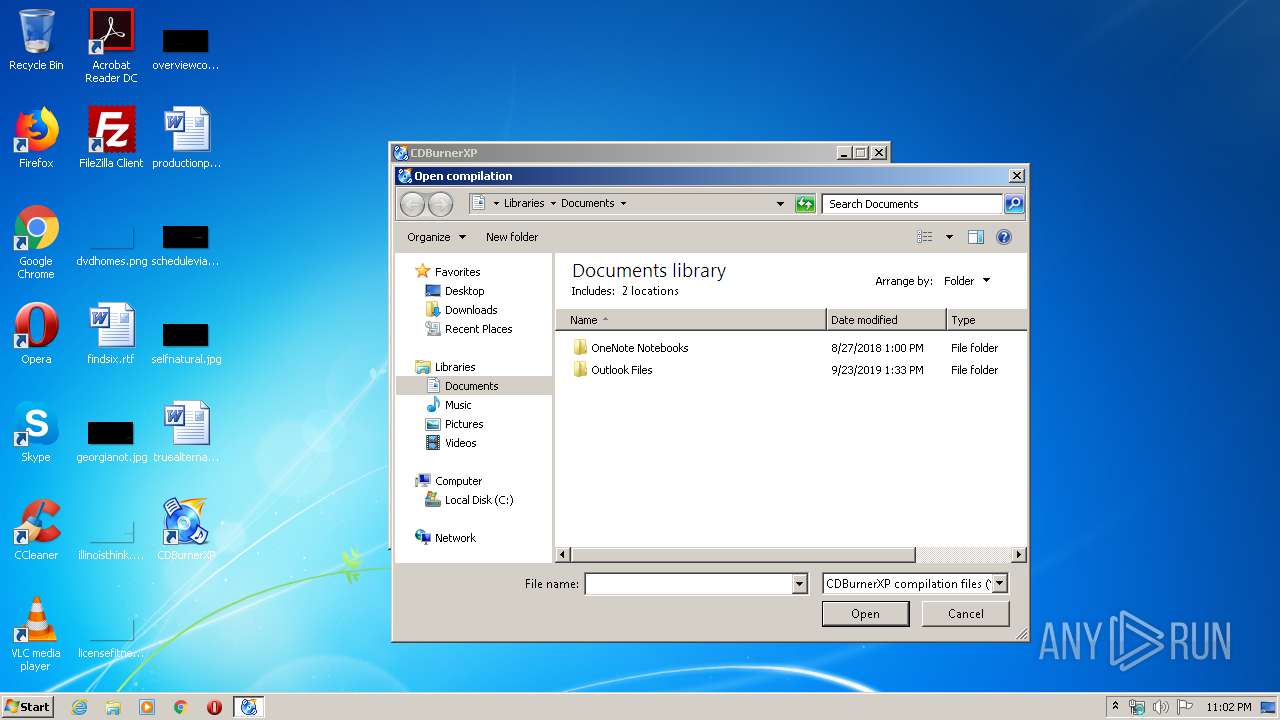This screenshot has height=720, width=1280.
Task: Show the preview pane
Action: pyautogui.click(x=976, y=237)
